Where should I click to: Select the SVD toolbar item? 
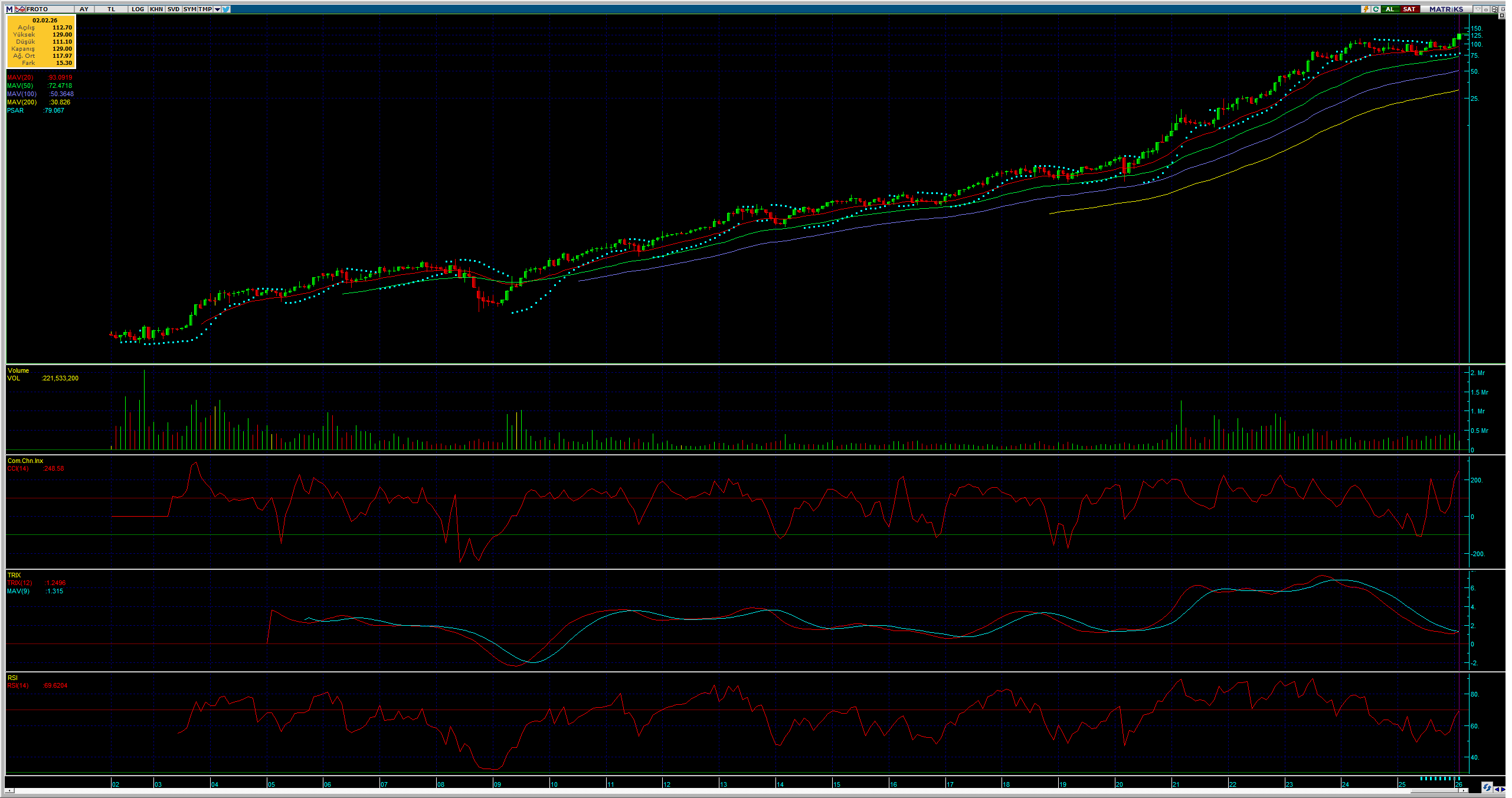174,9
